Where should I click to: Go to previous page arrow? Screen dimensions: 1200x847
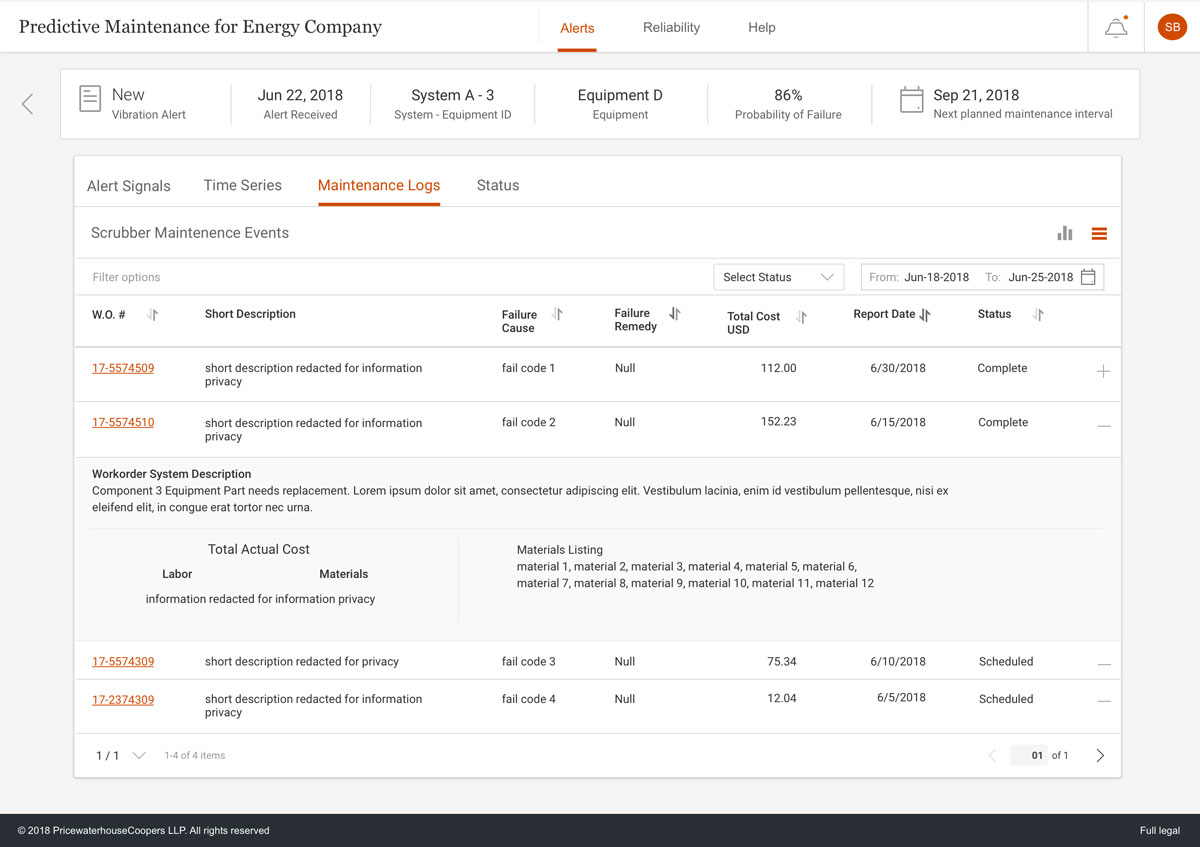coord(992,756)
